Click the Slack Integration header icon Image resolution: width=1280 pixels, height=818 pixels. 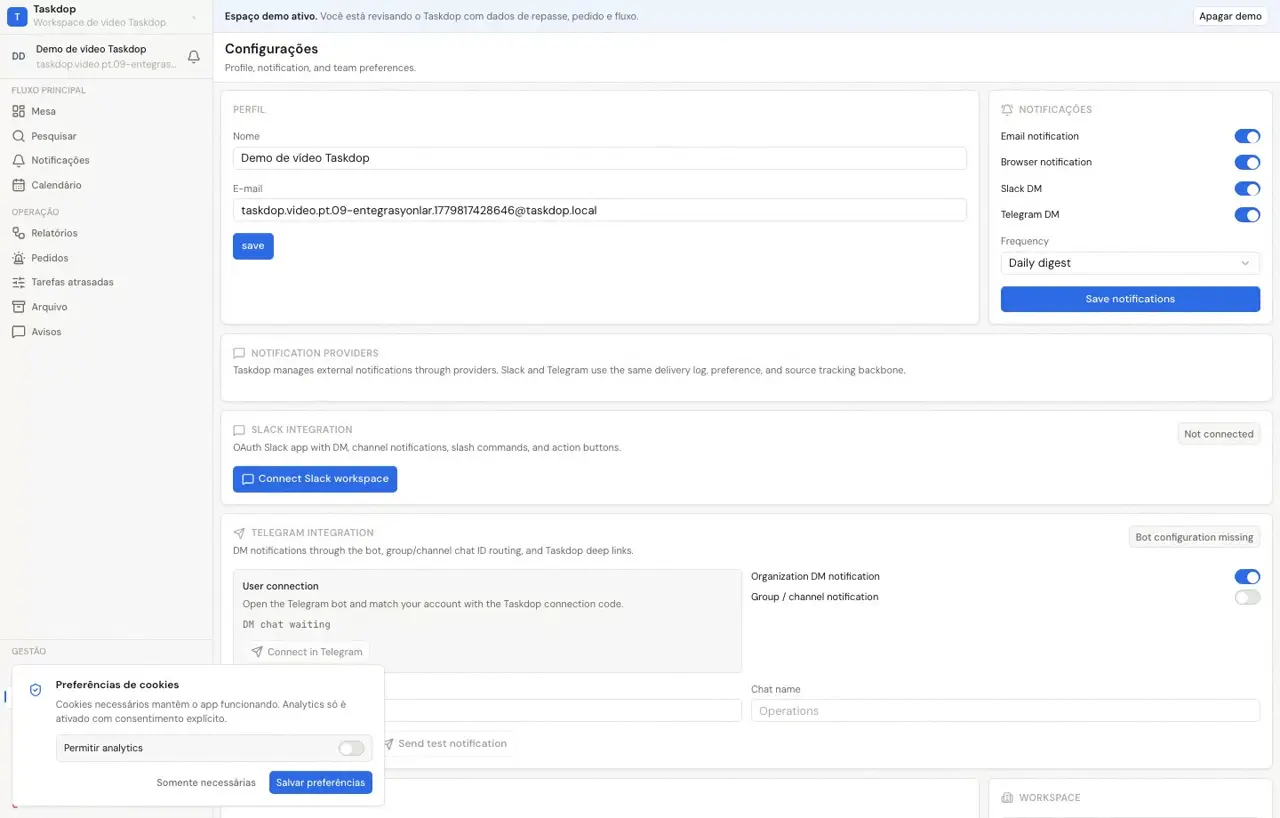click(x=239, y=430)
